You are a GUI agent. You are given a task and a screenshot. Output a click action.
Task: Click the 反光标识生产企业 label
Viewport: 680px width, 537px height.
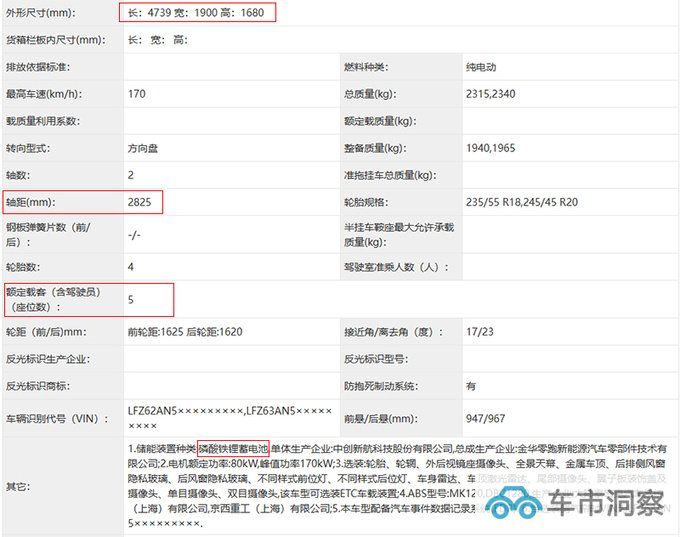tap(48, 359)
